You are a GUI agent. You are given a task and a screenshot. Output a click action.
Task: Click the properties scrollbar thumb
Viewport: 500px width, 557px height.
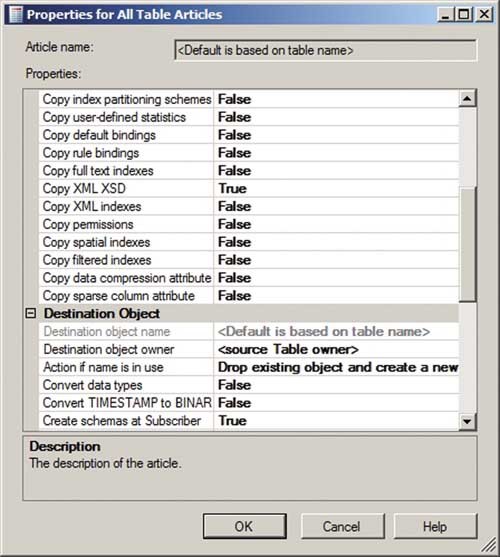click(467, 245)
